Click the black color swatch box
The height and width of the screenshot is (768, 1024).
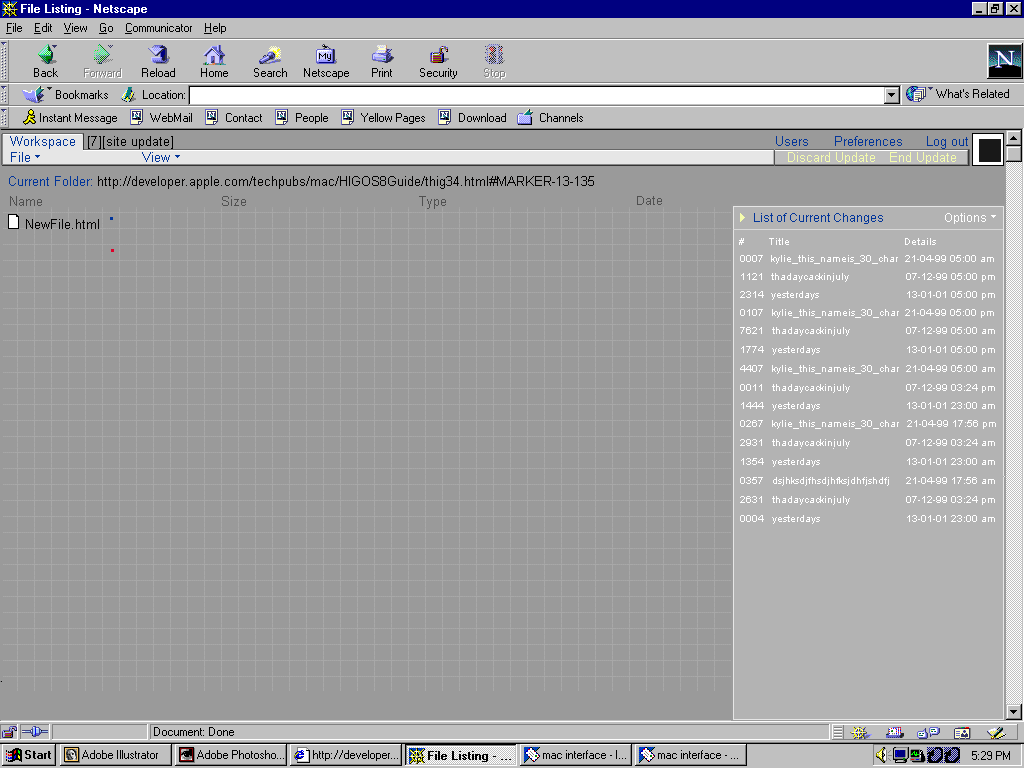989,150
